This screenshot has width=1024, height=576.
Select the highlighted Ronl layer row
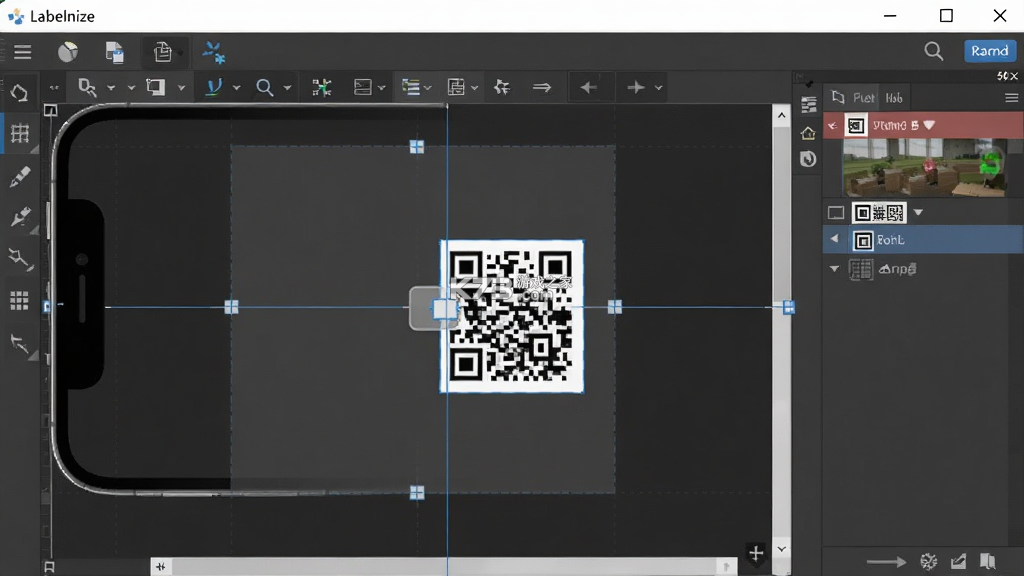point(923,240)
